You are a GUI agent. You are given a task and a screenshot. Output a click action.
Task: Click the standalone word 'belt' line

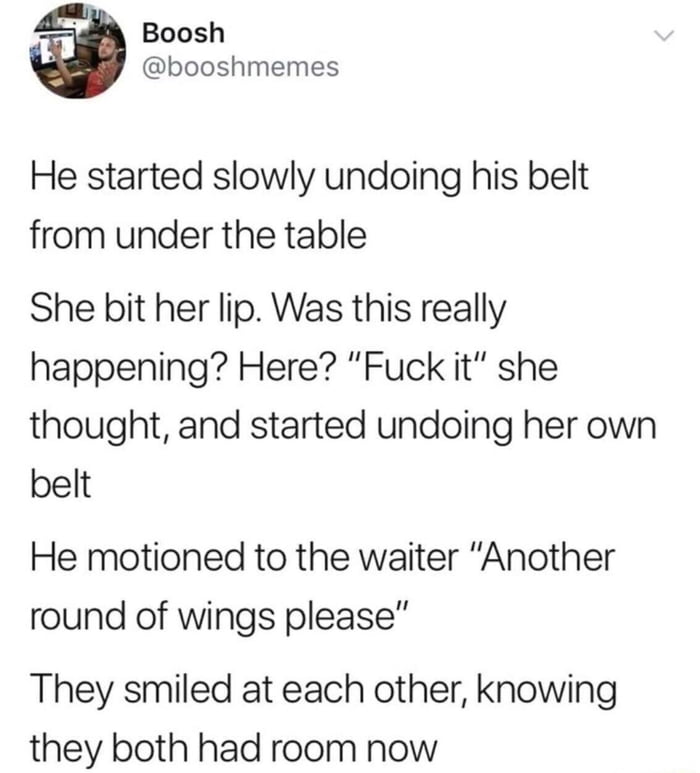click(61, 484)
